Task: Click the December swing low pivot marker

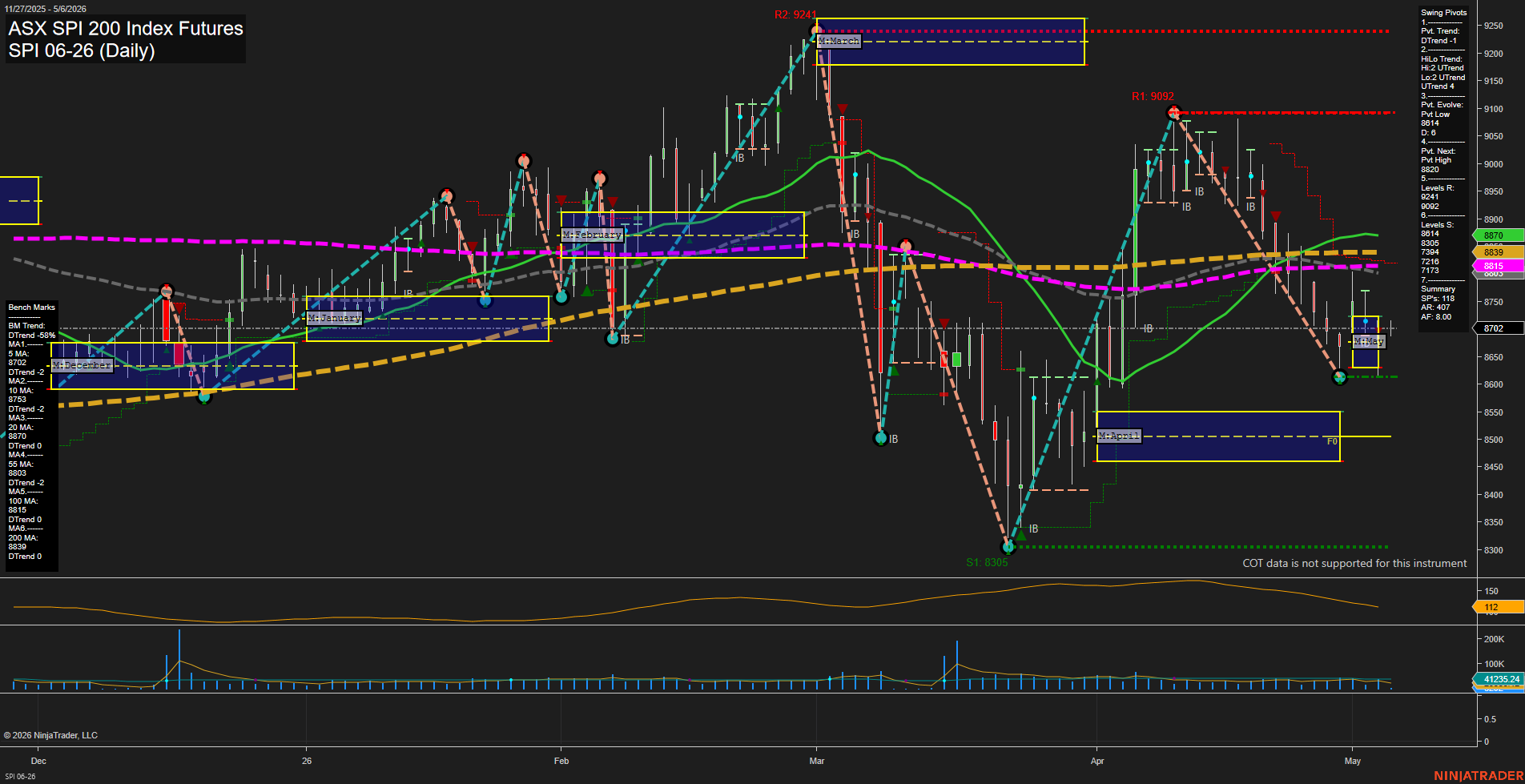Action: (x=204, y=396)
